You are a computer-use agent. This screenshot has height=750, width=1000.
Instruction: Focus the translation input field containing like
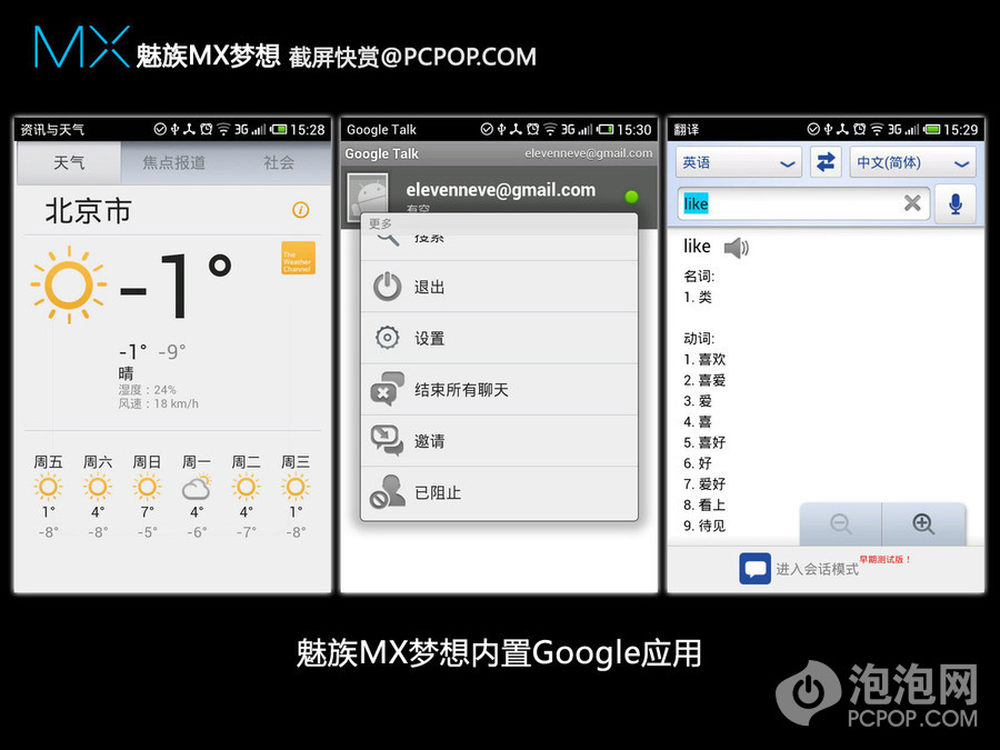(804, 204)
